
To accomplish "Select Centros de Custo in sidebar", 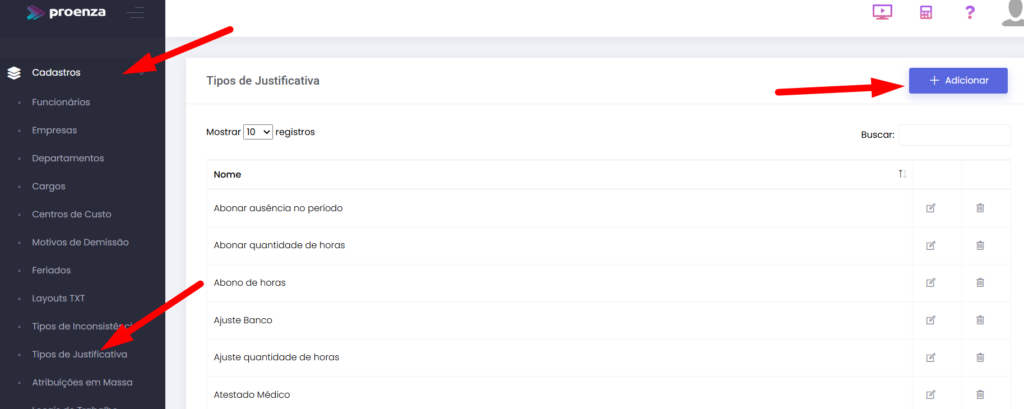I will tap(71, 214).
